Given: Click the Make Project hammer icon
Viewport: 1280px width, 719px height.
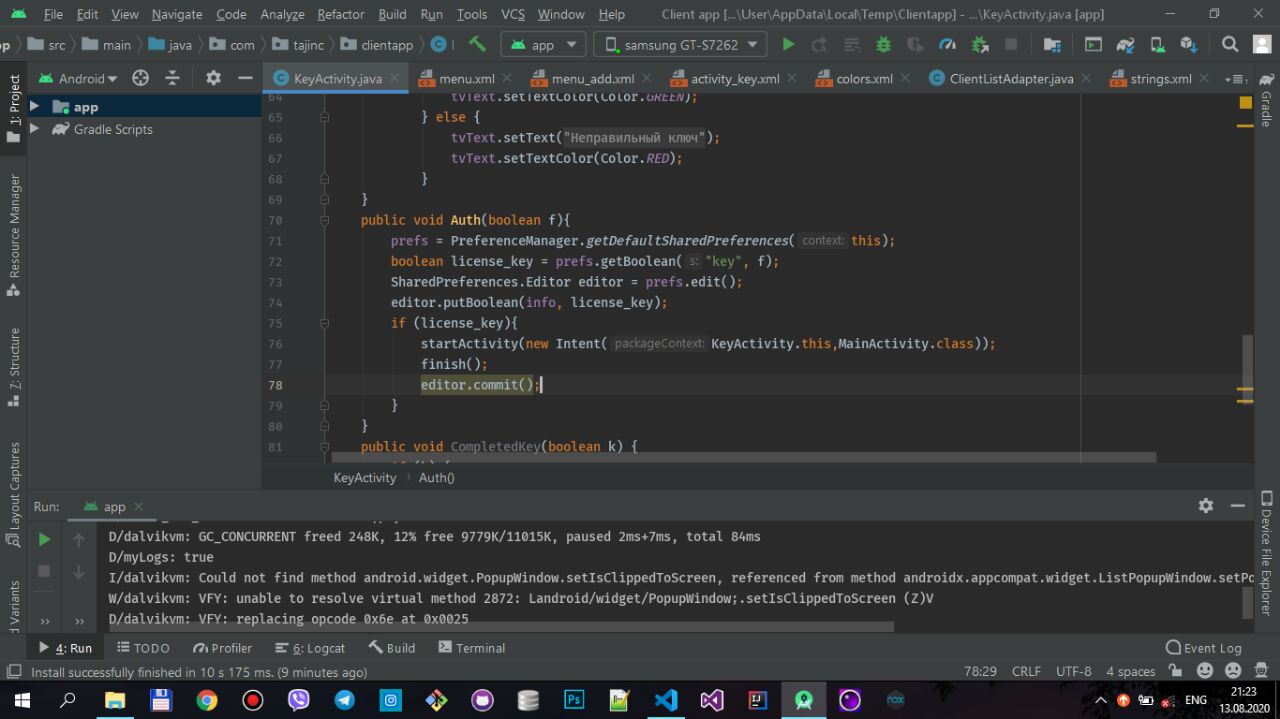Looking at the screenshot, I should (x=477, y=44).
